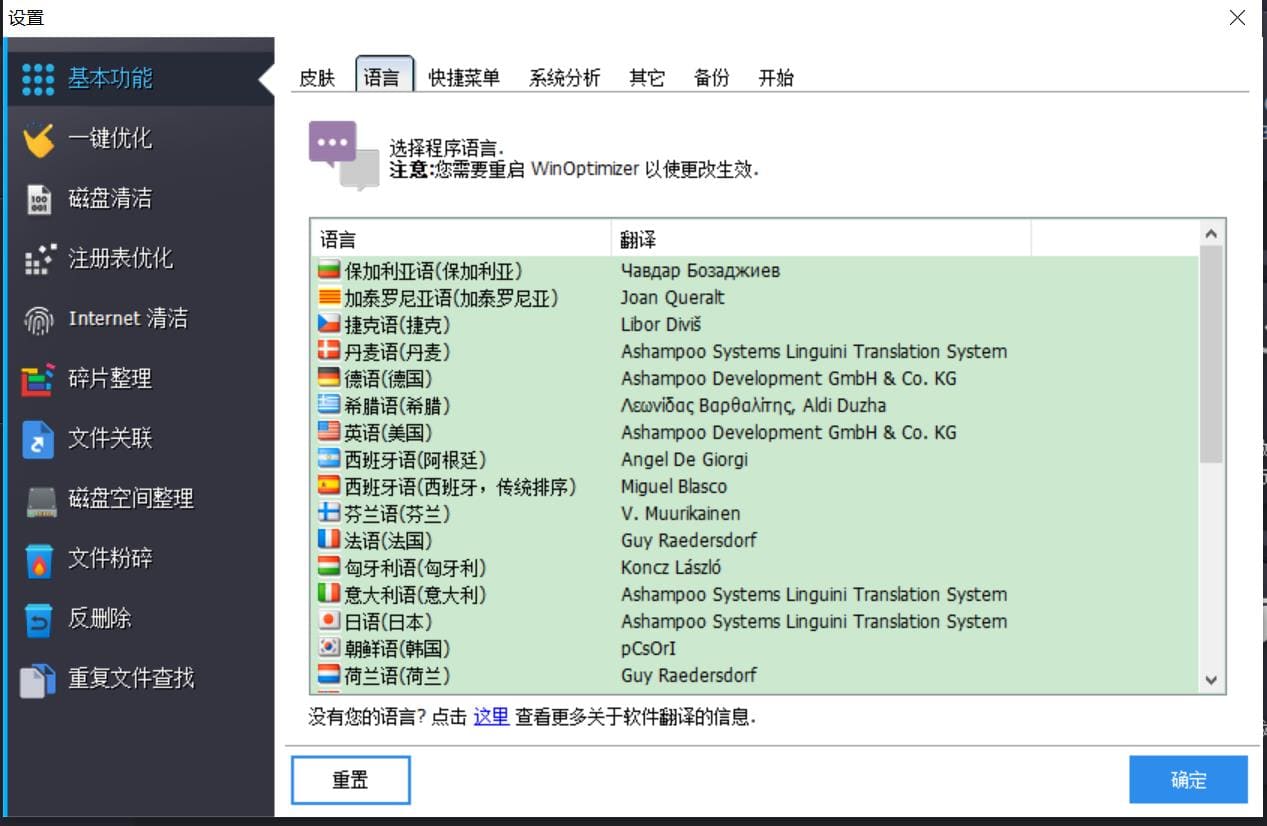
Task: Switch to the 系统分析 tab
Action: 564,78
